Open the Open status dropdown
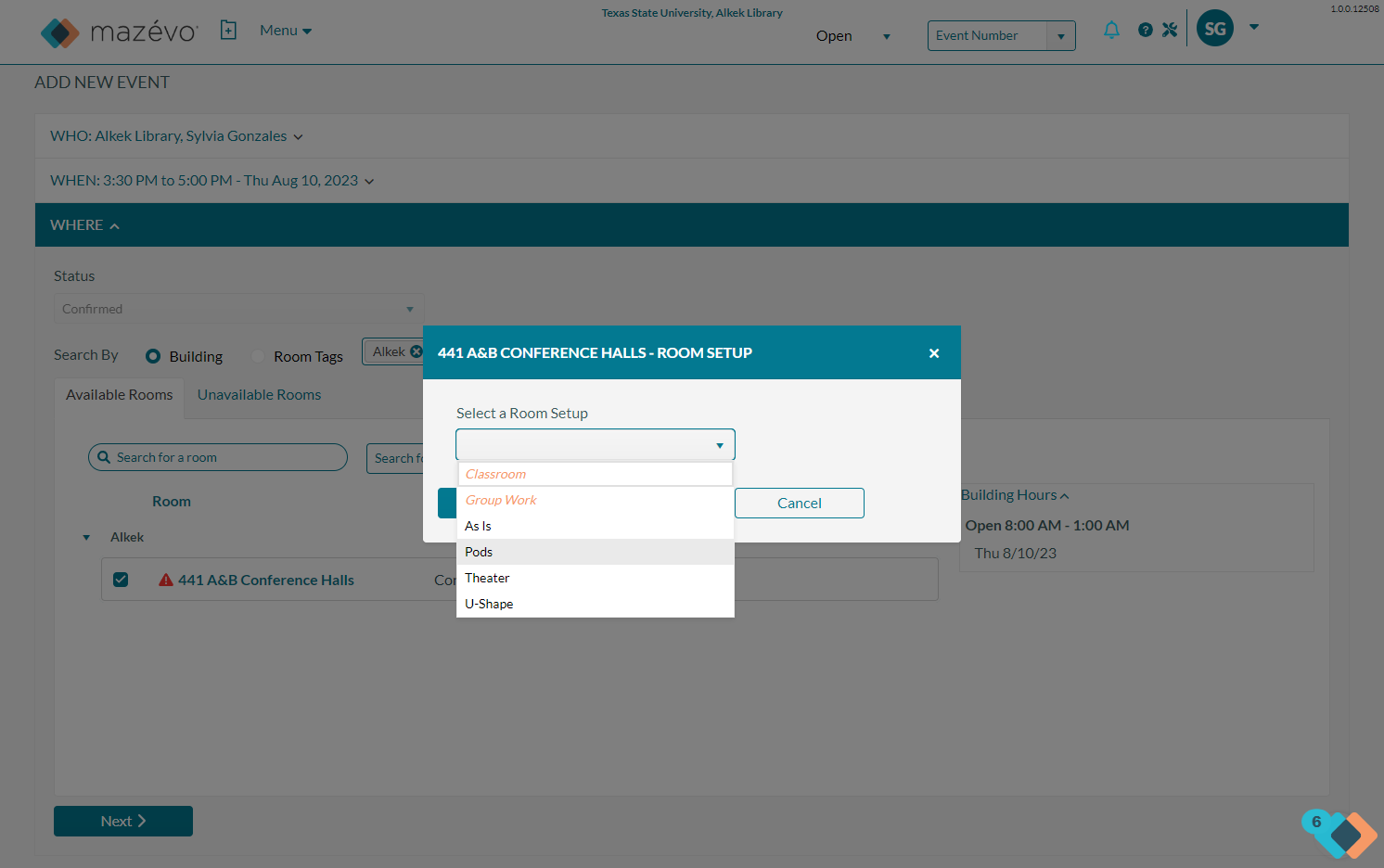The image size is (1384, 868). click(x=853, y=36)
